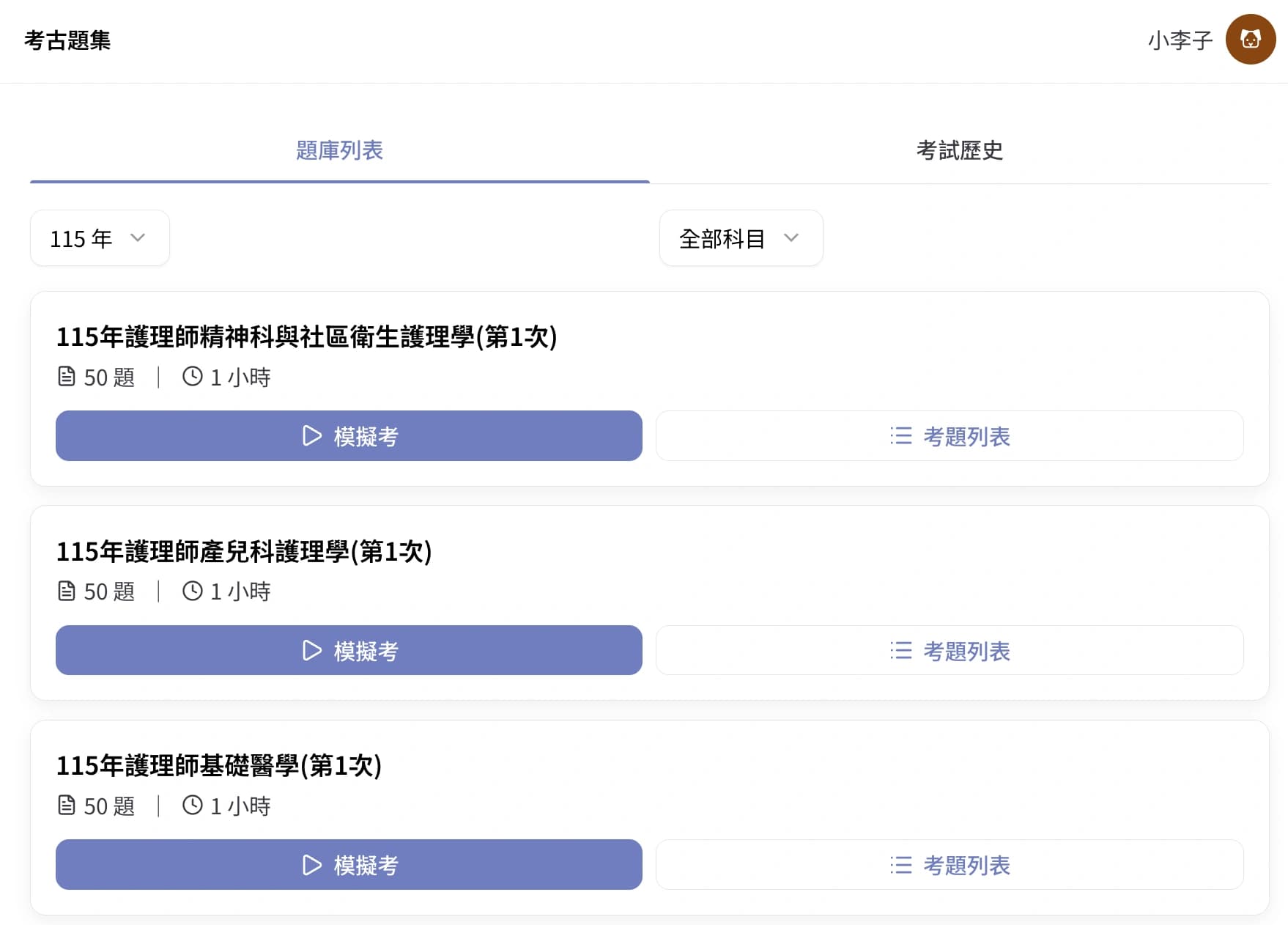Click document icon beside 50 題 in first card
Screen dimensions: 1288x925
click(x=67, y=377)
